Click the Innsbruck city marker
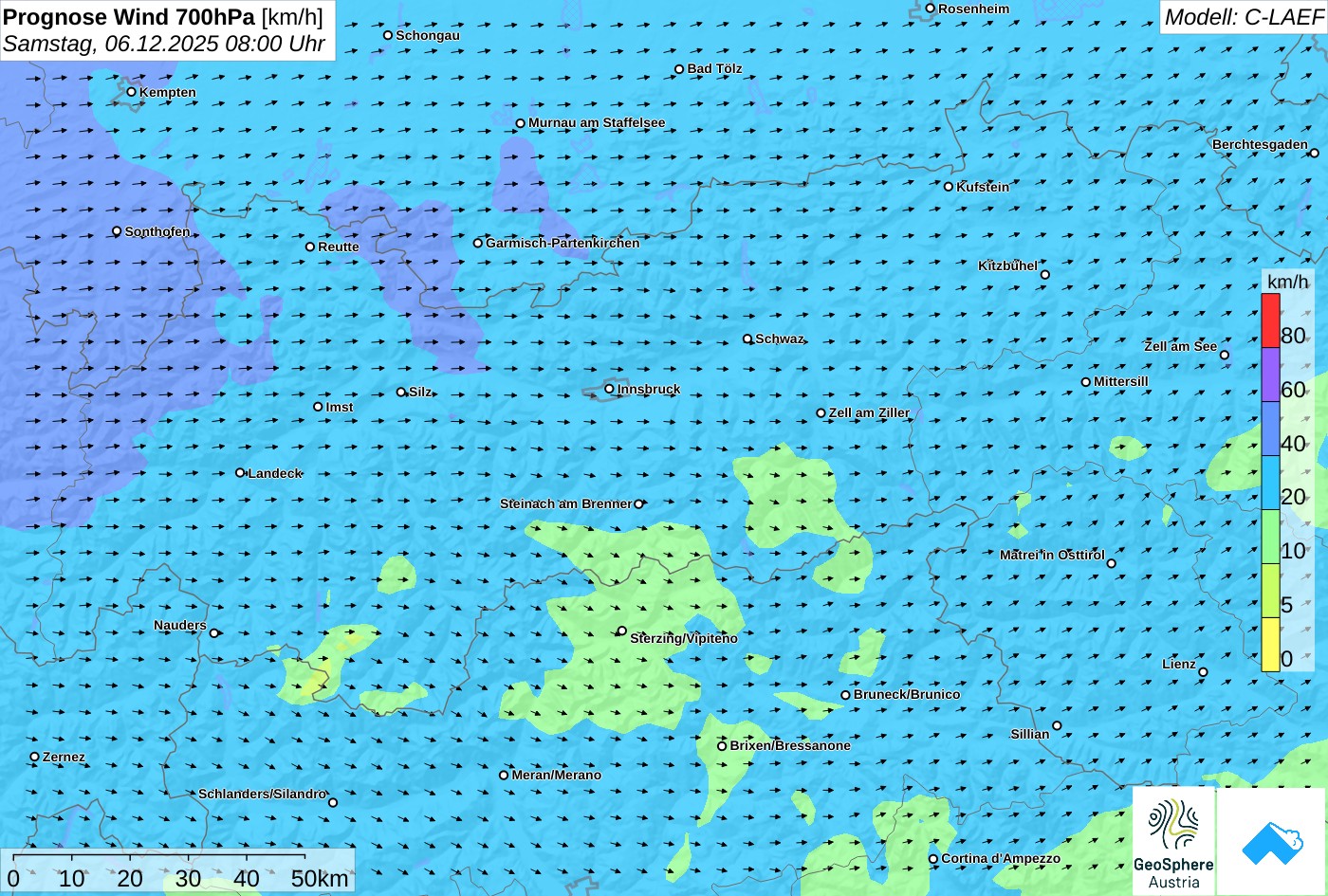Viewport: 1328px width, 896px height. 609,389
